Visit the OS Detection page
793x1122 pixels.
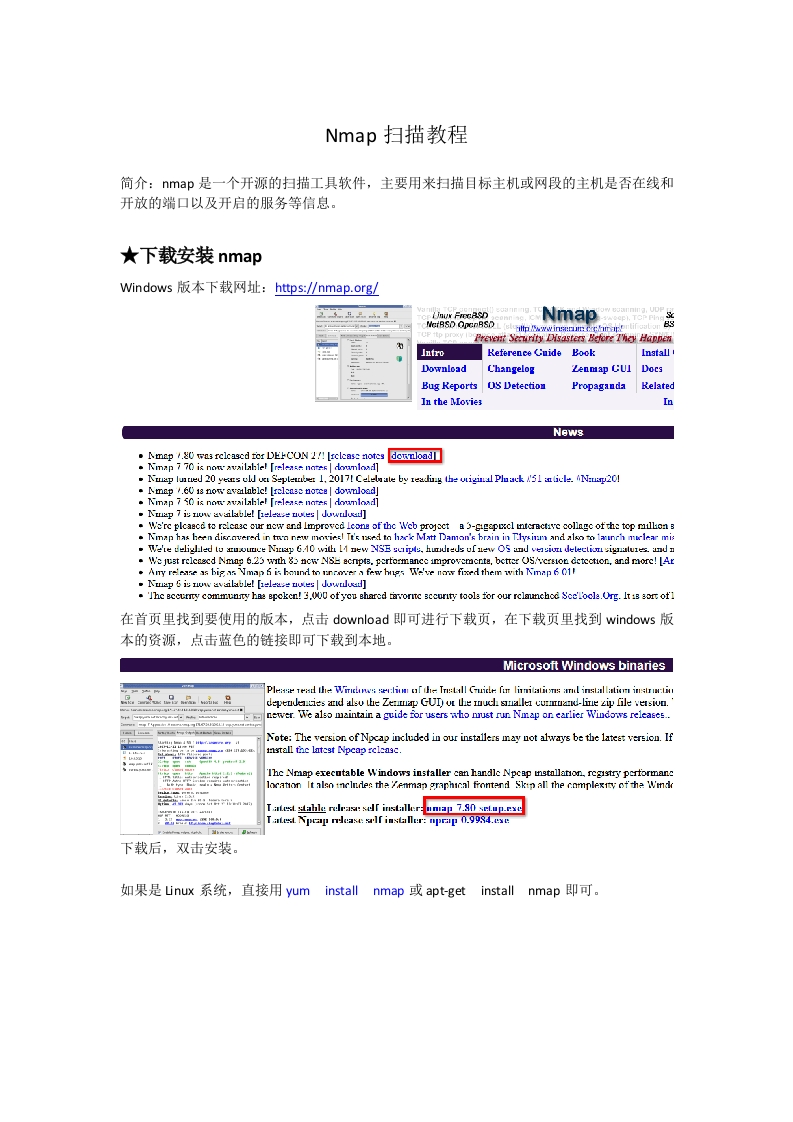pos(516,385)
